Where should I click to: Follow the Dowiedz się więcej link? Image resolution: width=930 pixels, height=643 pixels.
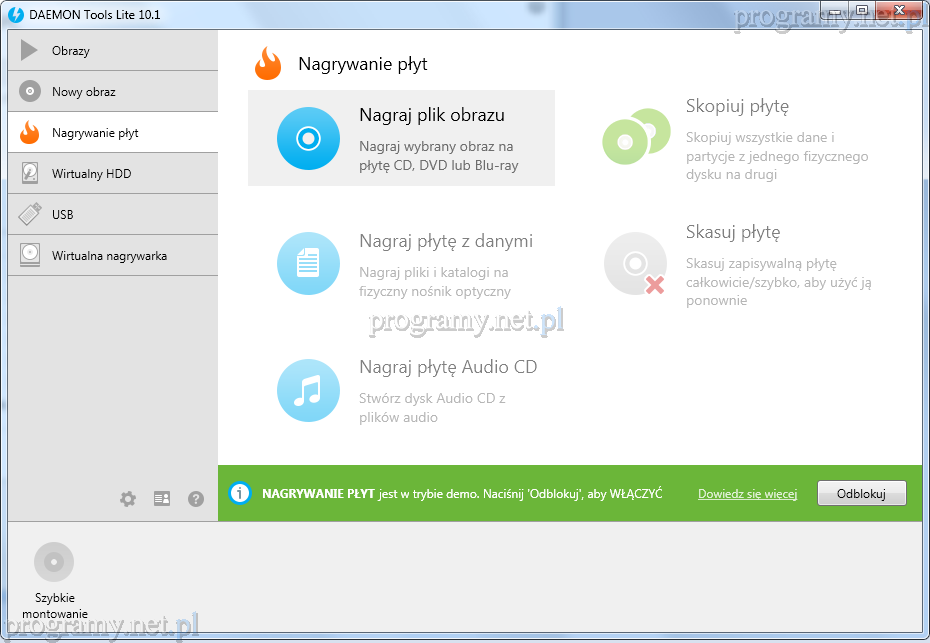747,494
